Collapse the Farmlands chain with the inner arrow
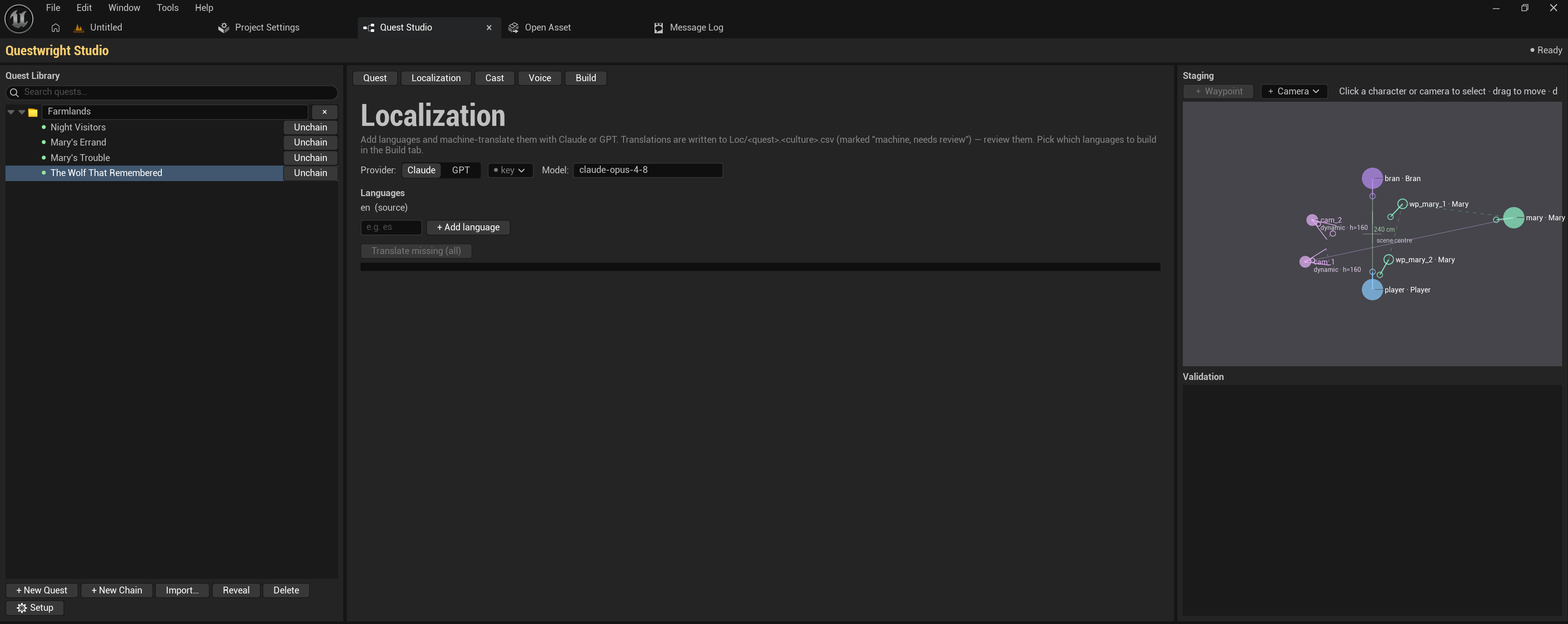Image resolution: width=1568 pixels, height=624 pixels. [x=22, y=112]
